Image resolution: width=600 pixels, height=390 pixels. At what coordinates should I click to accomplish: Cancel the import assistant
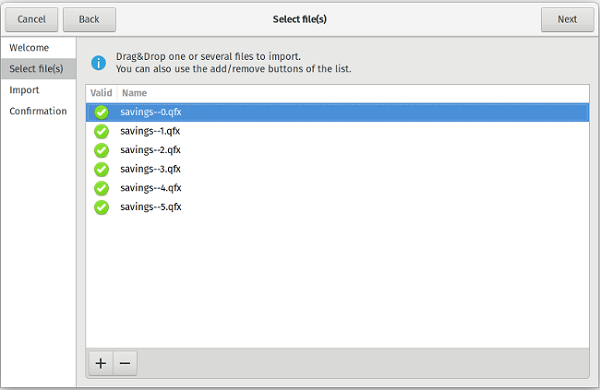[x=31, y=19]
